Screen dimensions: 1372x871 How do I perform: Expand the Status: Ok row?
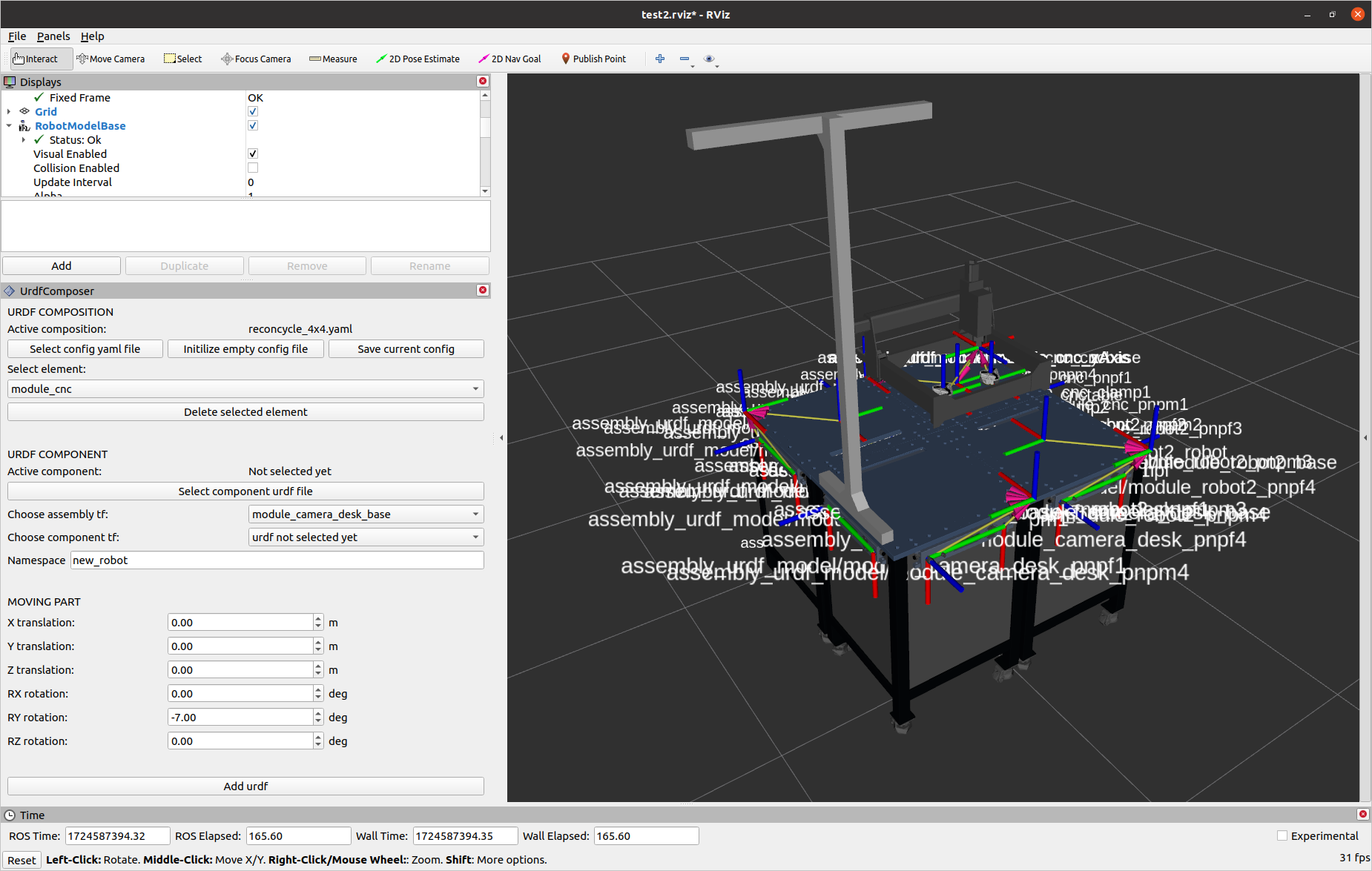24,139
